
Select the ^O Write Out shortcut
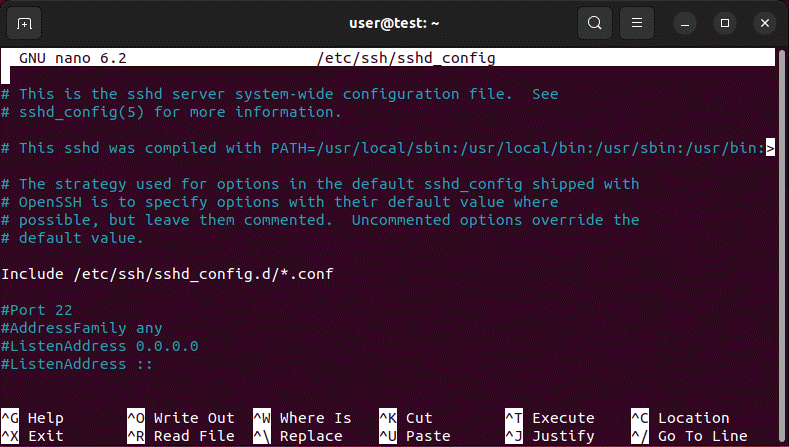[180, 418]
